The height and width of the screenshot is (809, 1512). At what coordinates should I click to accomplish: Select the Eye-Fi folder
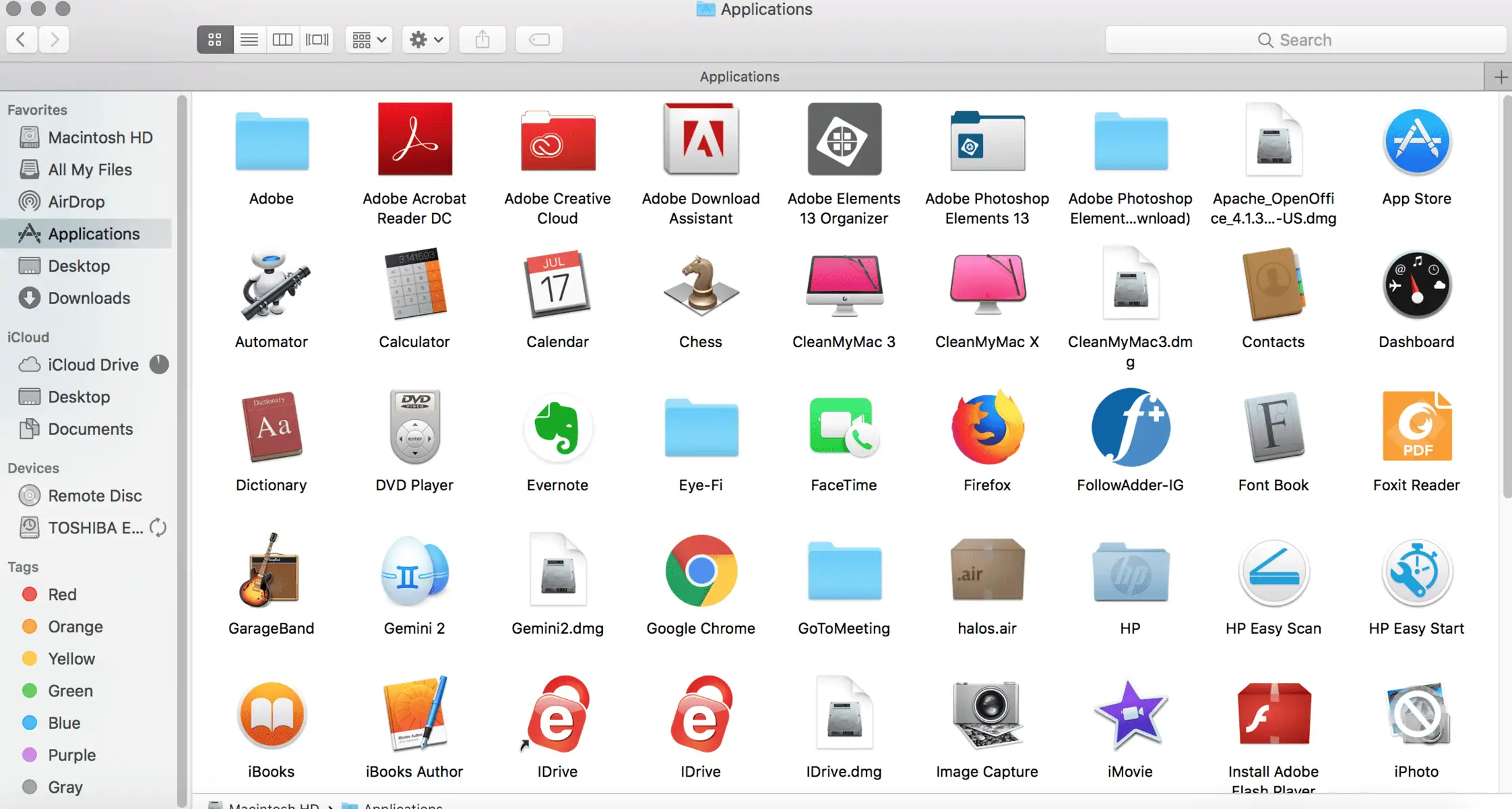pyautogui.click(x=701, y=428)
